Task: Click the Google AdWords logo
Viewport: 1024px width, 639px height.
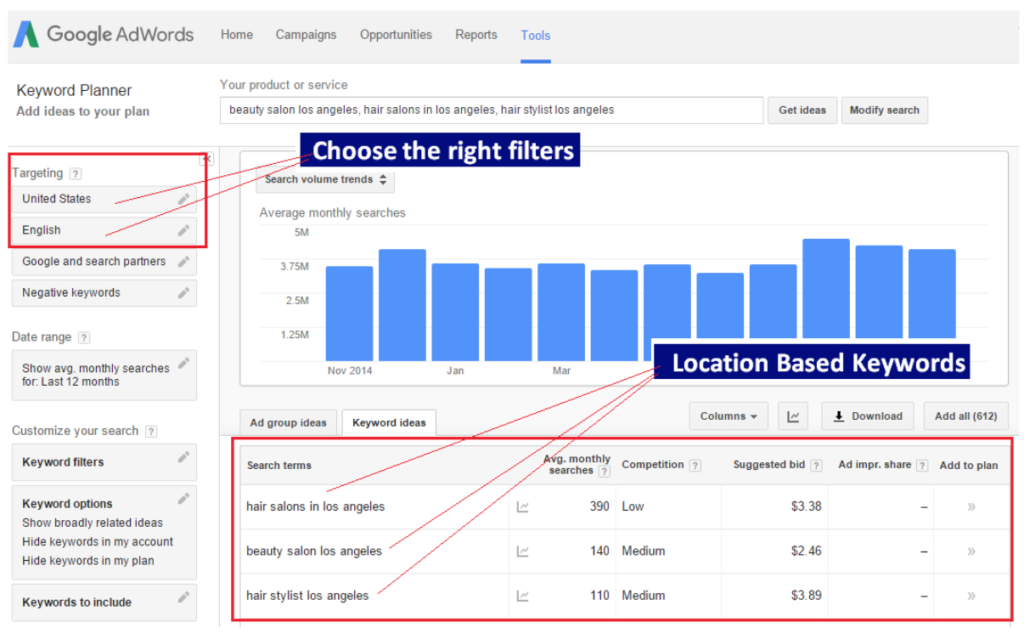Action: (103, 33)
